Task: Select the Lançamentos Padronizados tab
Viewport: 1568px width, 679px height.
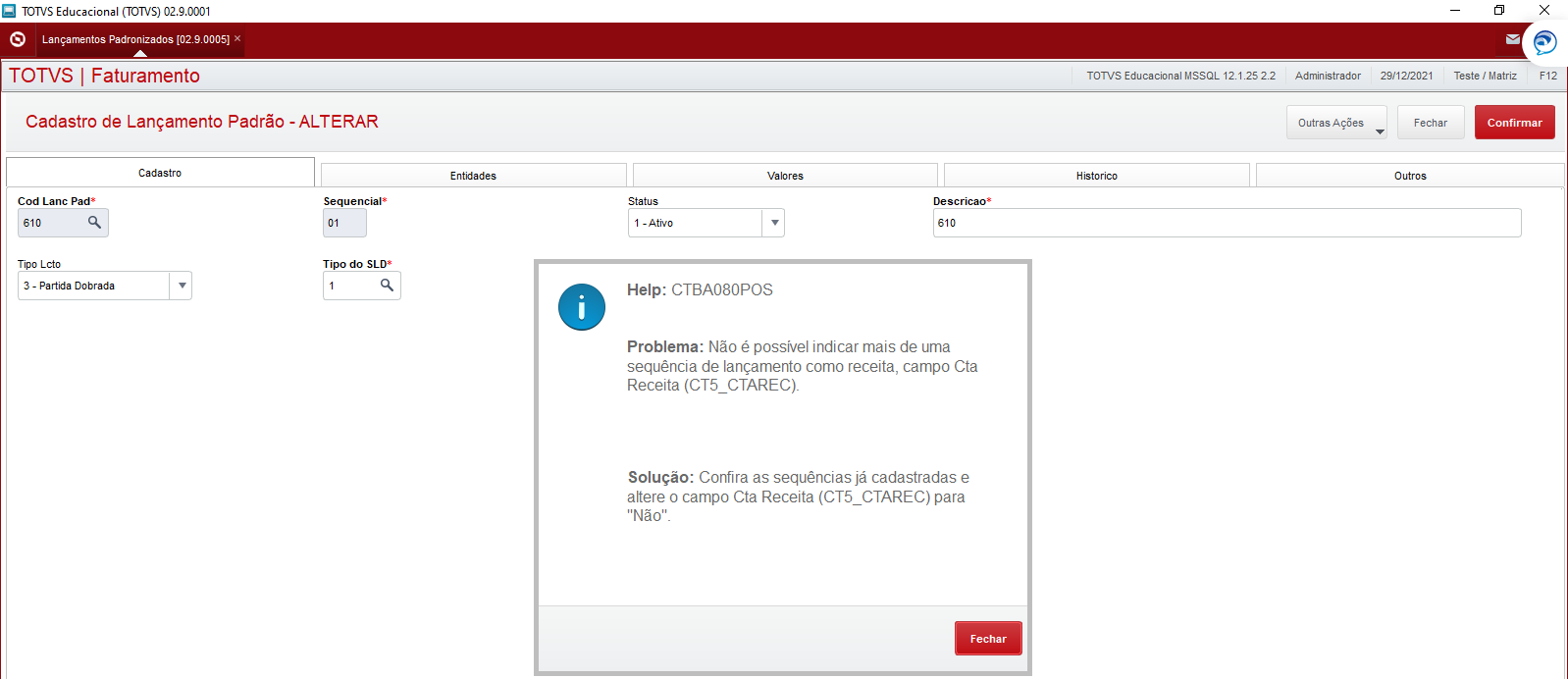Action: 135,39
